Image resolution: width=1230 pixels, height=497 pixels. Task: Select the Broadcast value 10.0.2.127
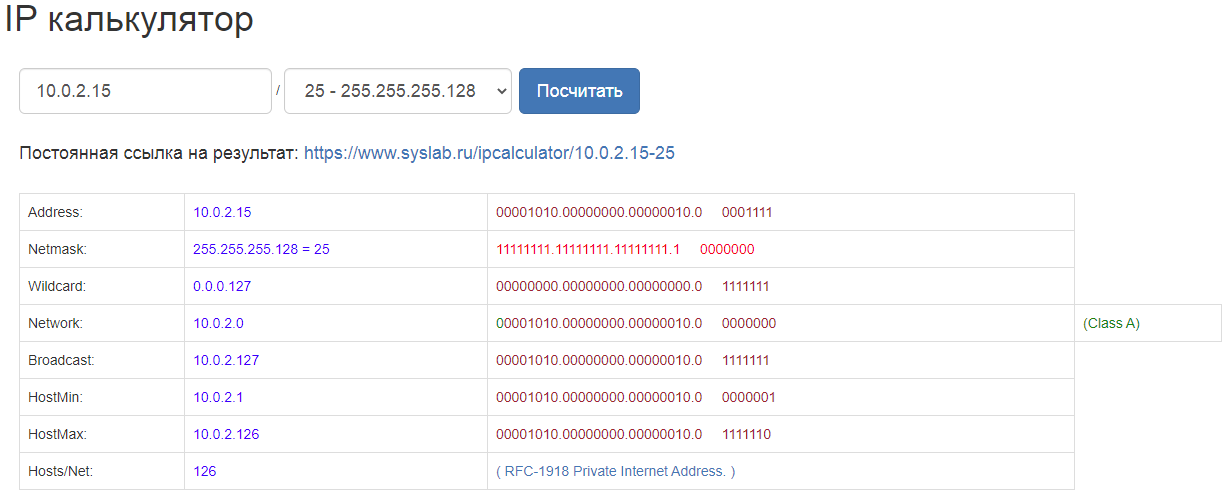[x=226, y=360]
